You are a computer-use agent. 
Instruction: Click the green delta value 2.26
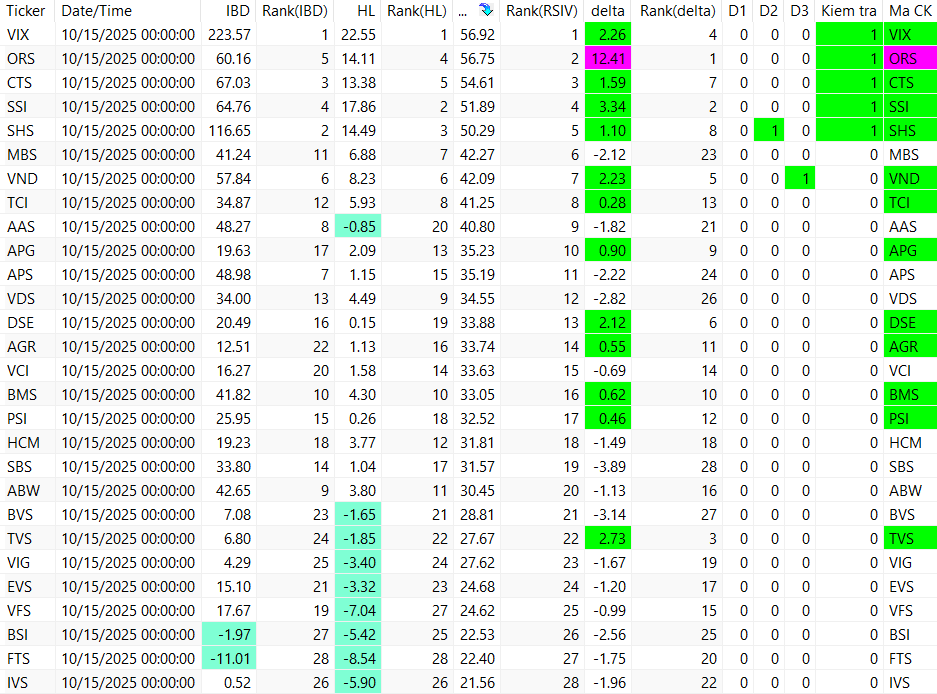click(608, 35)
